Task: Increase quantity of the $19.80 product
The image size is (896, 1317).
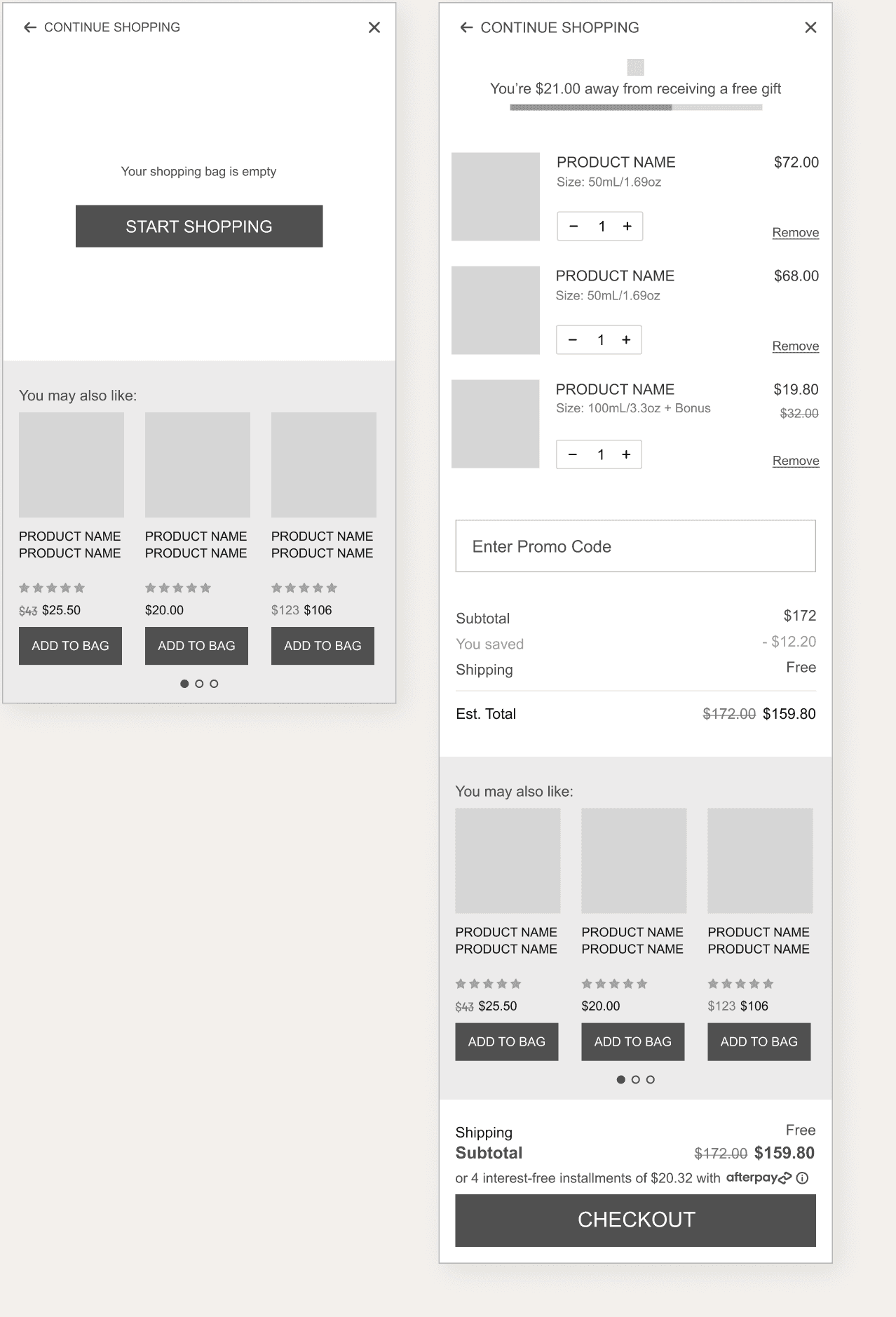Action: [626, 454]
